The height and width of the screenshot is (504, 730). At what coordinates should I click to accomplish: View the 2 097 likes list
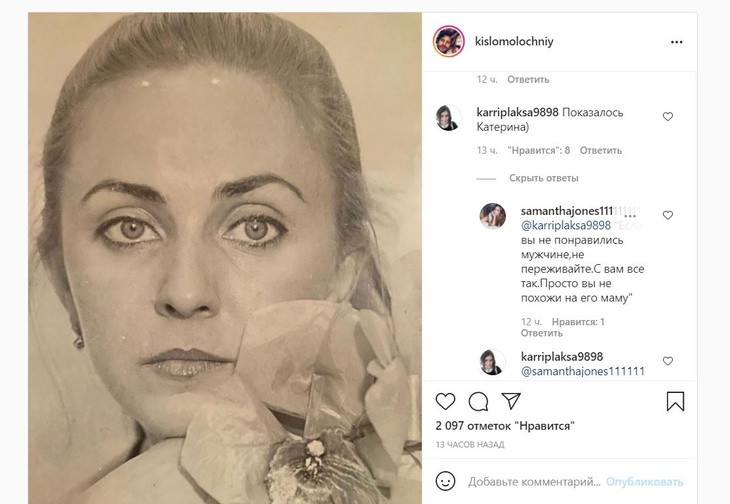504,426
